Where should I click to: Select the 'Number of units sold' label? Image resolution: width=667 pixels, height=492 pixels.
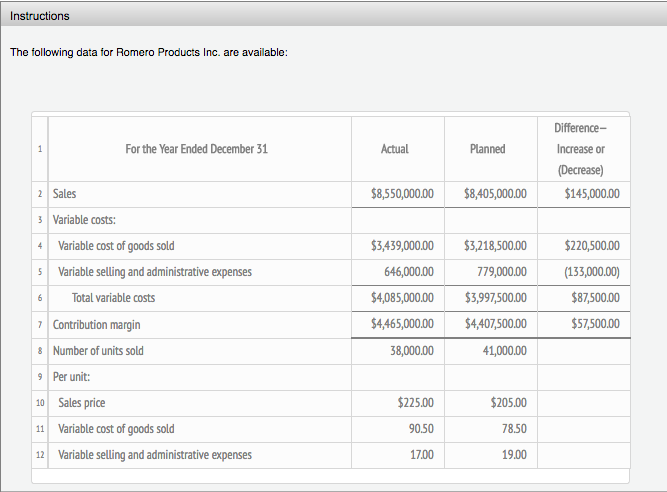point(98,351)
